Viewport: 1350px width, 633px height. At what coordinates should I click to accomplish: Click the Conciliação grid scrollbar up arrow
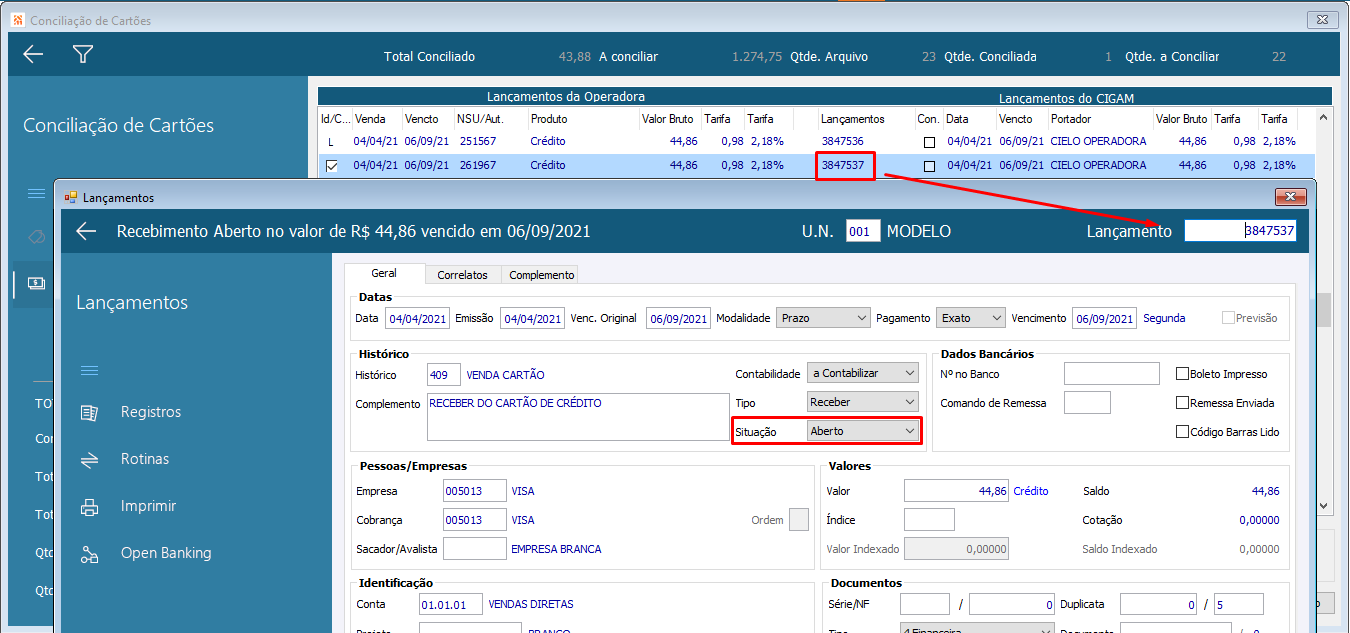(1324, 118)
